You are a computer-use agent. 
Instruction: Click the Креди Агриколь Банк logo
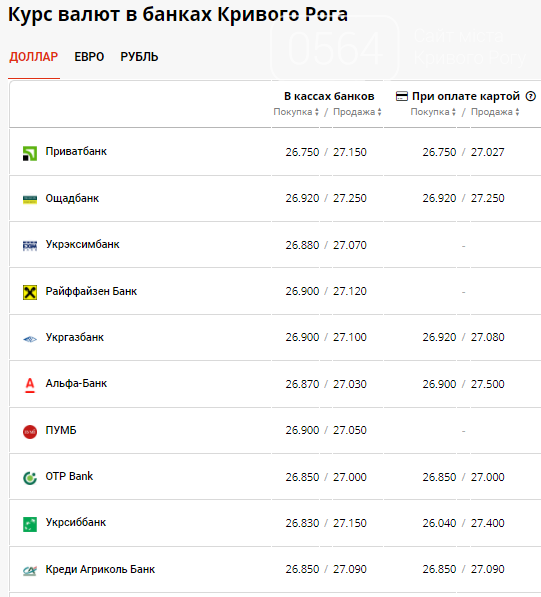(30, 570)
